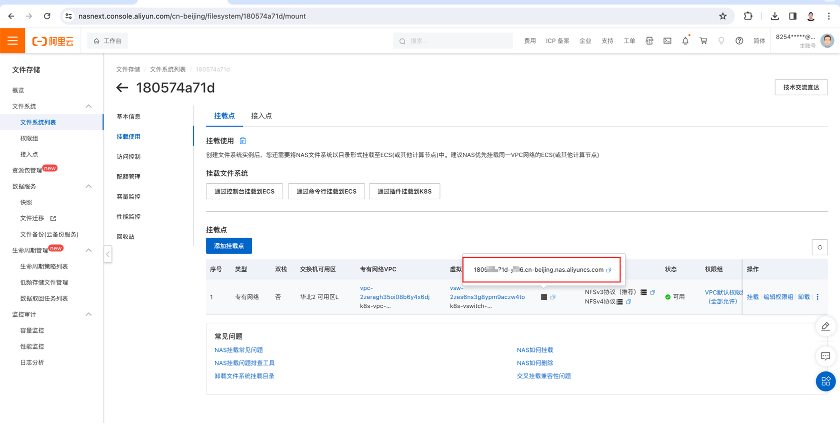
Task: Click the doc icon beside 挂载使用
Action: (x=243, y=141)
